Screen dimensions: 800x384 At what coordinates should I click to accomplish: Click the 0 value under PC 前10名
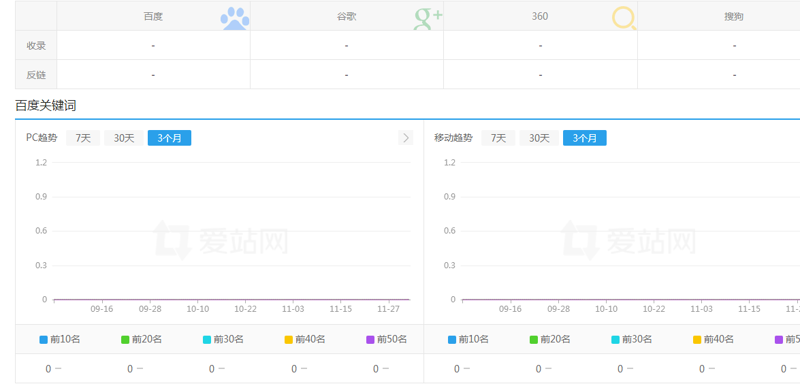tap(48, 369)
